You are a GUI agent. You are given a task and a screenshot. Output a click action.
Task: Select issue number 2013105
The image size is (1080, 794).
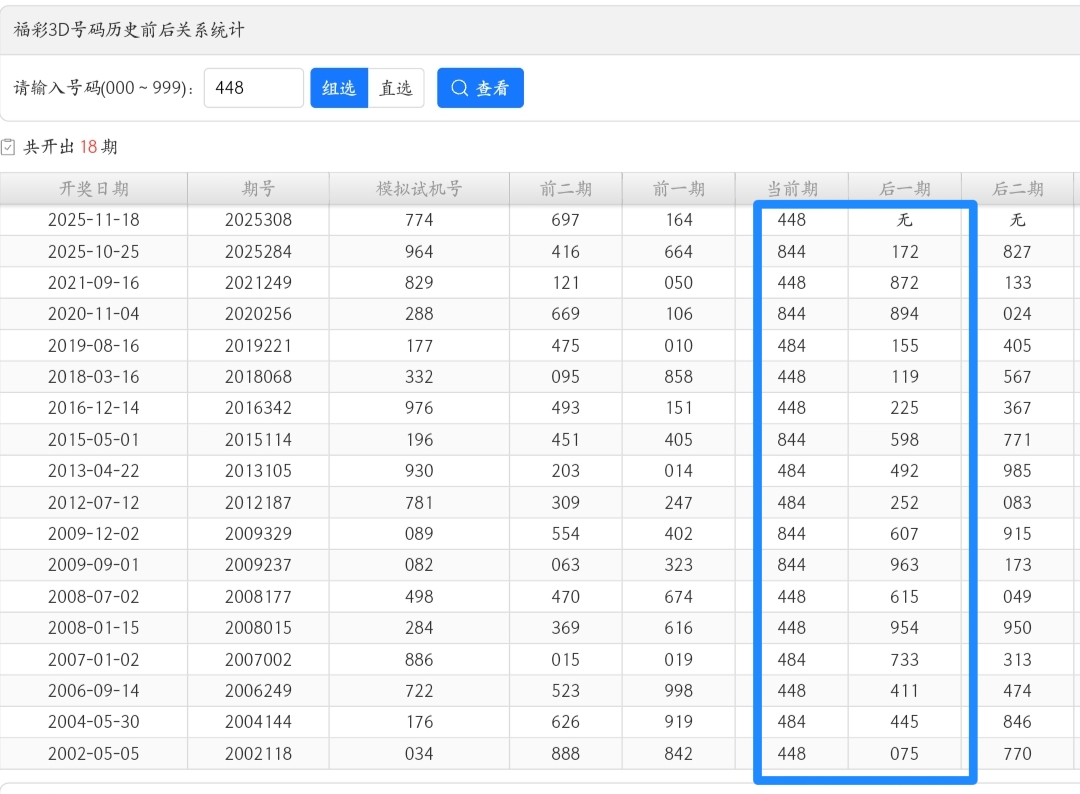[x=258, y=471]
